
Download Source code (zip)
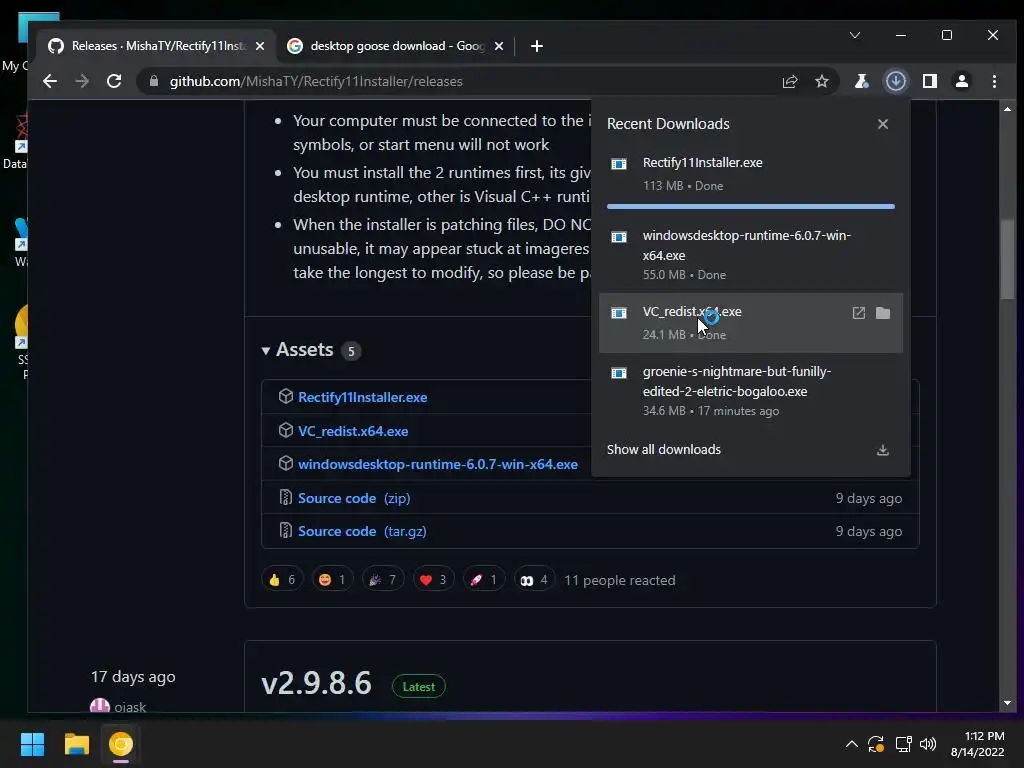pos(354,498)
